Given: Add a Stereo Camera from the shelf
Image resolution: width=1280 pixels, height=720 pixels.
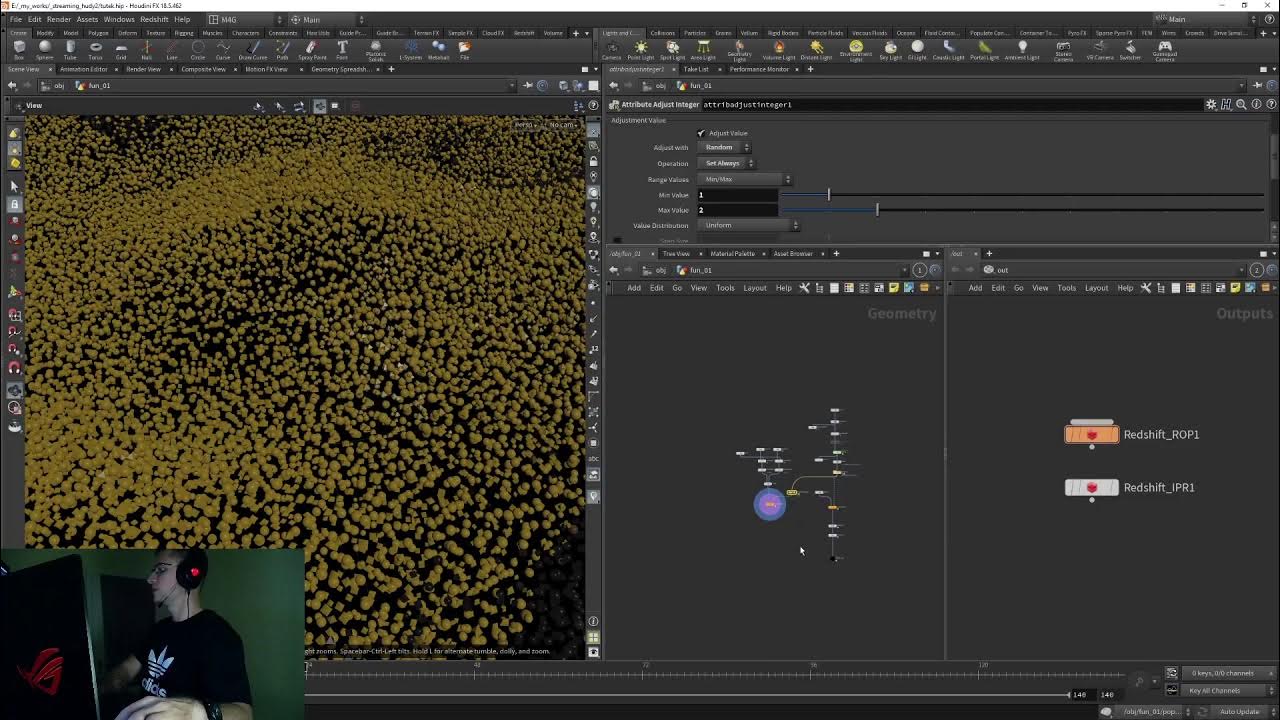Looking at the screenshot, I should click(x=1063, y=49).
